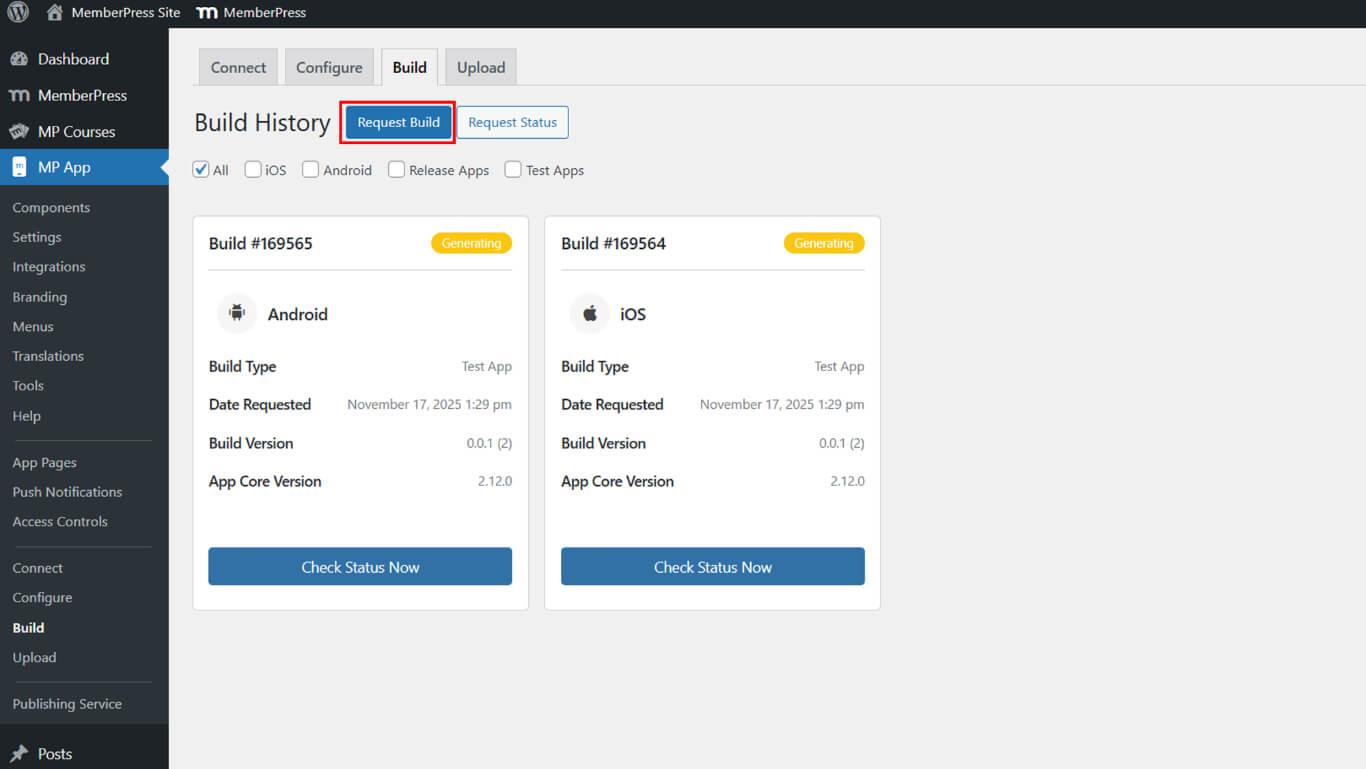
Task: Click the MP Courses sidebar icon
Action: 19,132
